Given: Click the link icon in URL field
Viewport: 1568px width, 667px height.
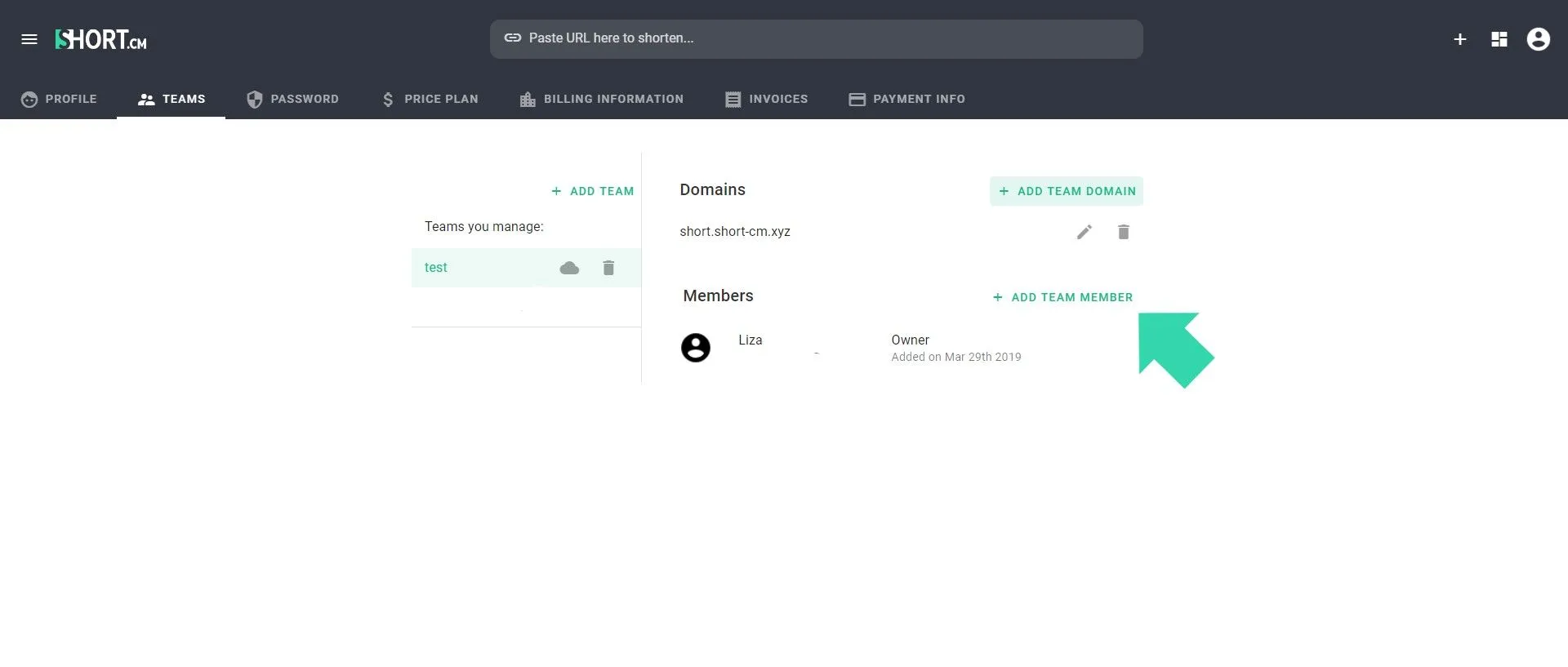Looking at the screenshot, I should point(513,38).
